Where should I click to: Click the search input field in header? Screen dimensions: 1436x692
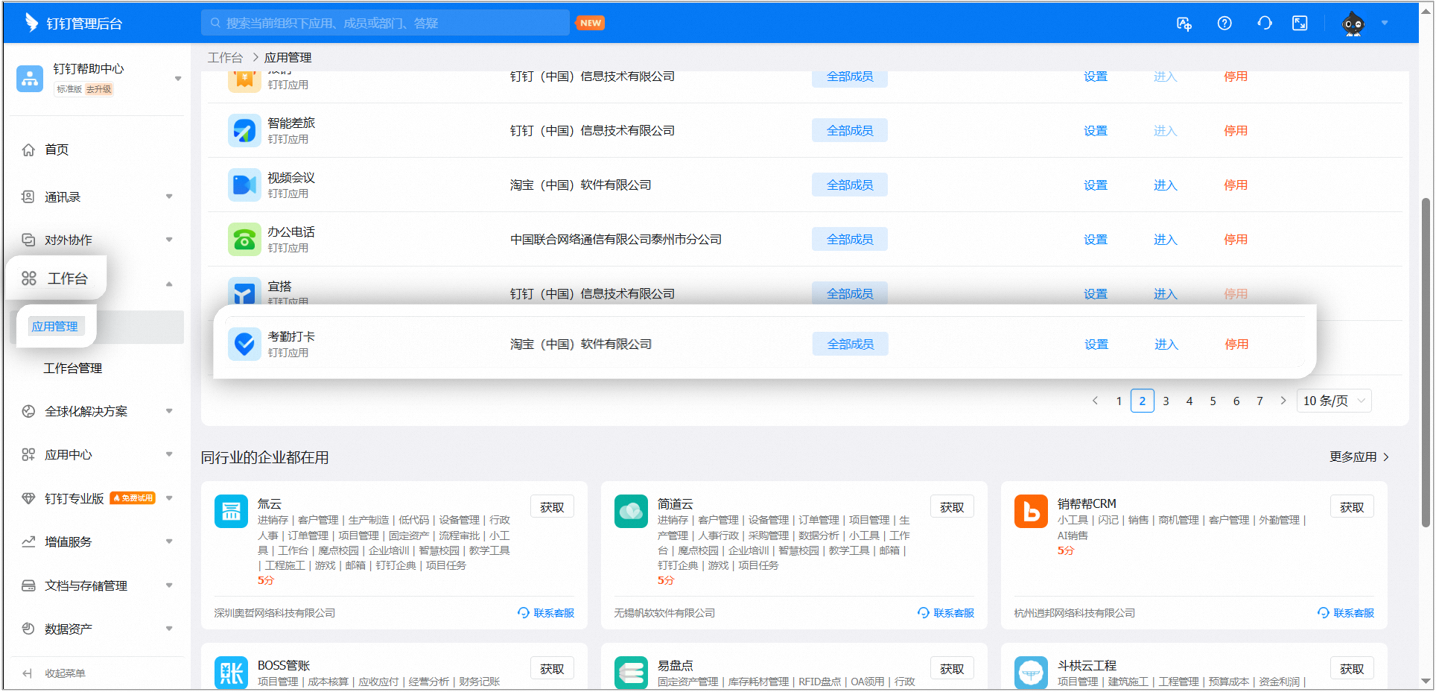point(386,23)
